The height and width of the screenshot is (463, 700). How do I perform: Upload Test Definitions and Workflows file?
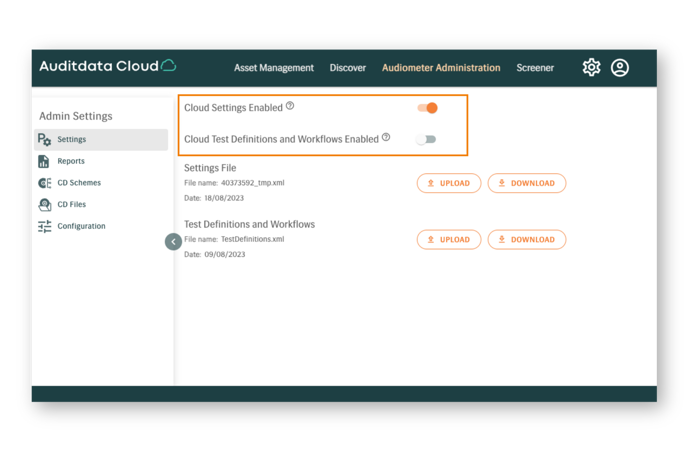tap(448, 239)
